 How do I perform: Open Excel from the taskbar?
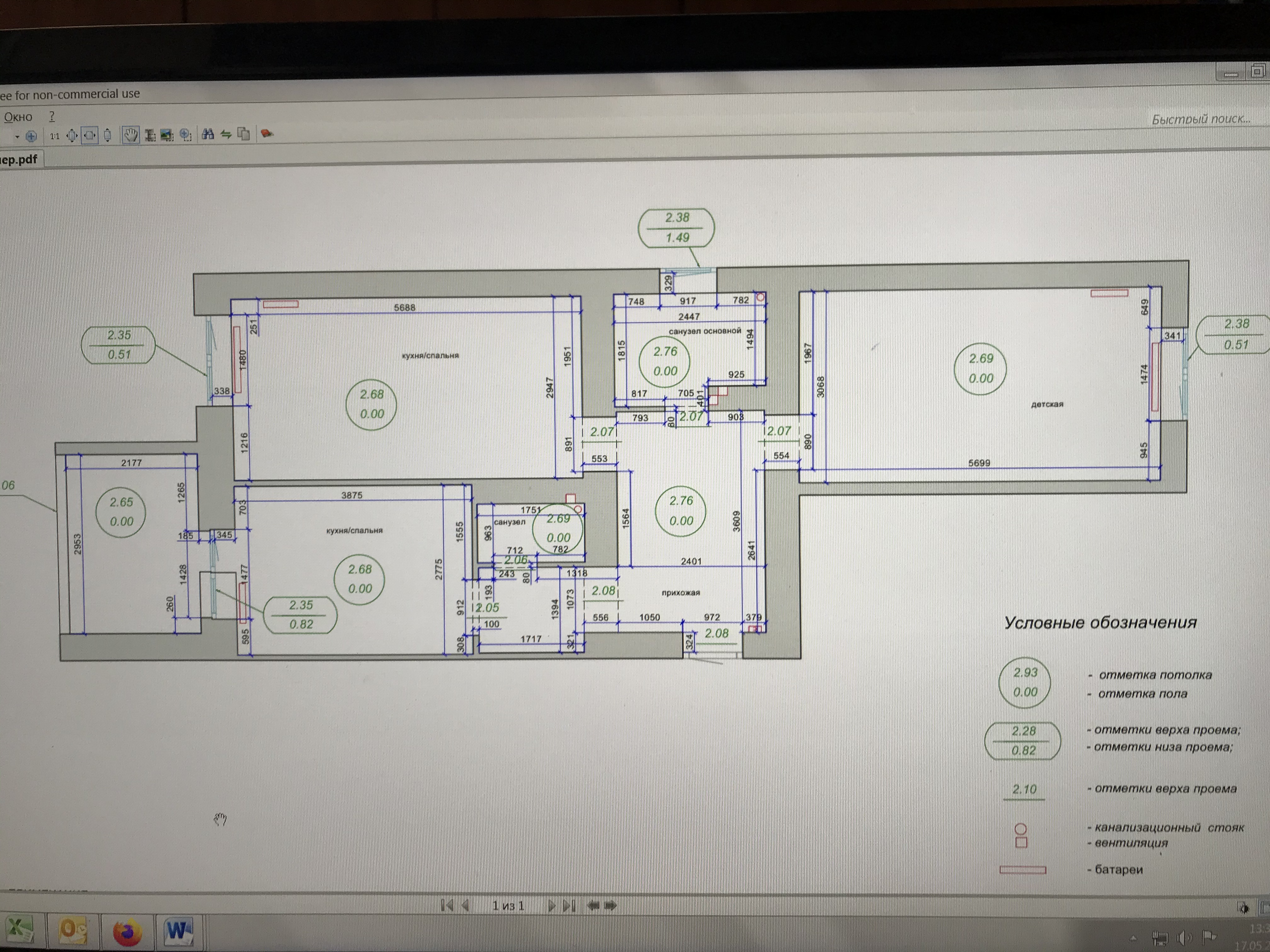20,930
